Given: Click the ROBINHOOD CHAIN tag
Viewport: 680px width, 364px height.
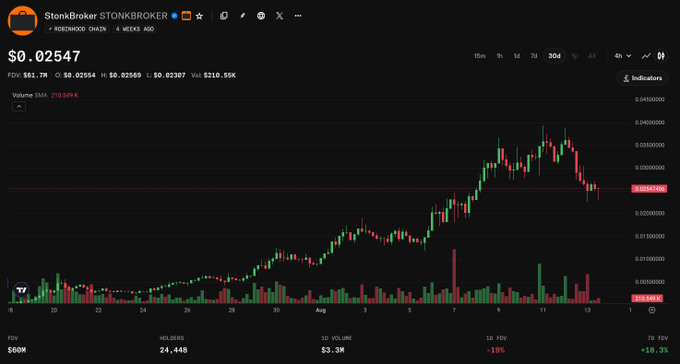Looking at the screenshot, I should pyautogui.click(x=77, y=29).
